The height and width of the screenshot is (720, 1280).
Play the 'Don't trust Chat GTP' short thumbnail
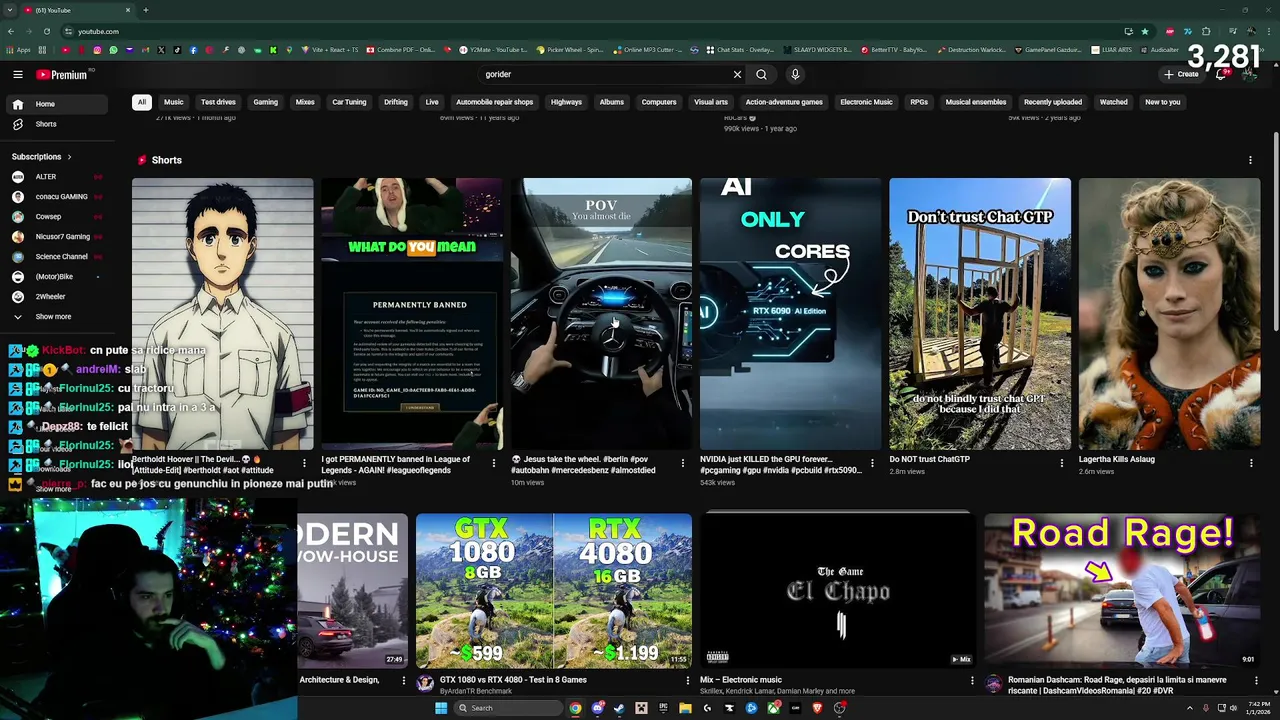tap(980, 314)
